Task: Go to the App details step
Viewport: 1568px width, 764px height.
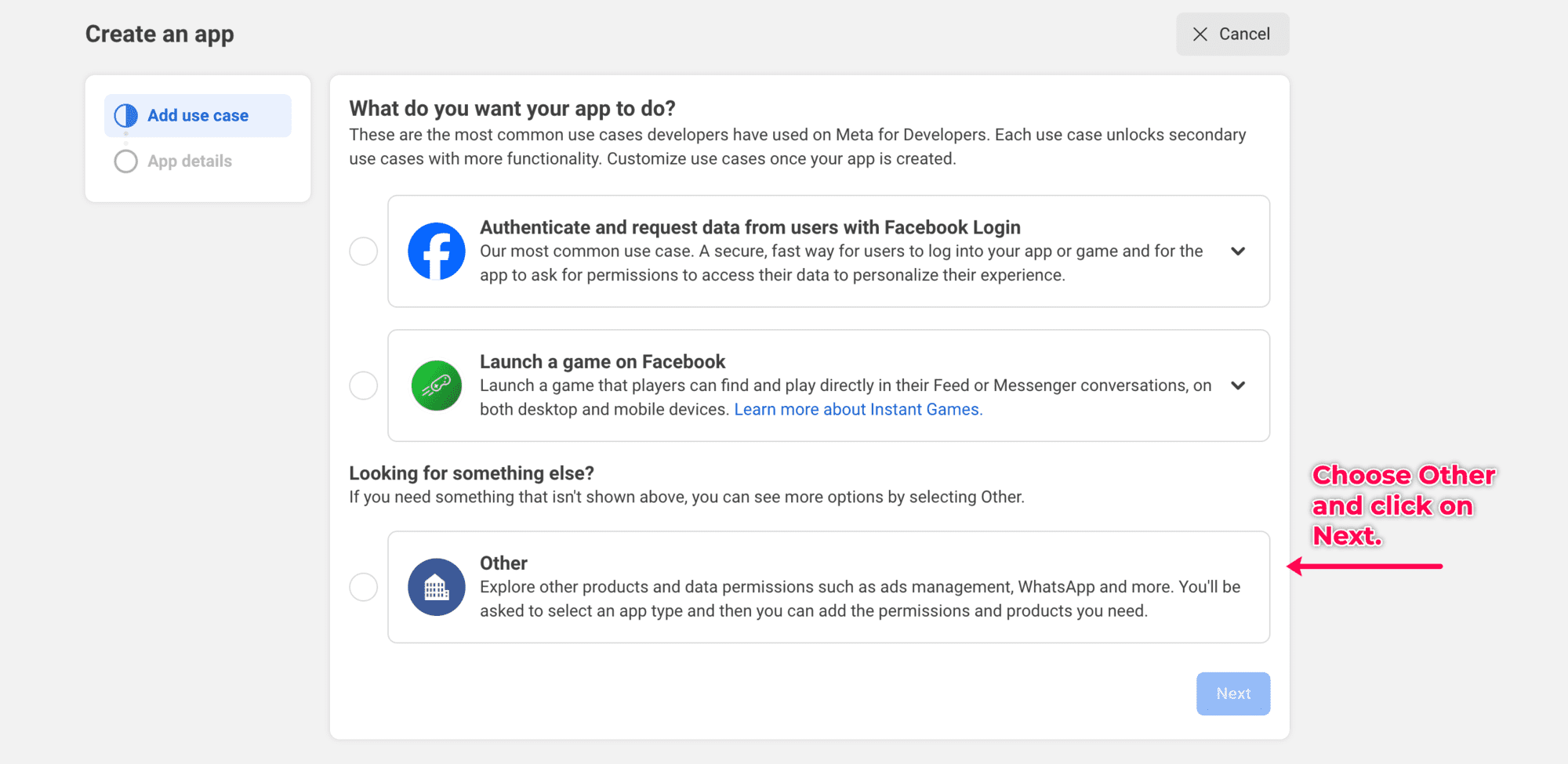Action: tap(190, 161)
